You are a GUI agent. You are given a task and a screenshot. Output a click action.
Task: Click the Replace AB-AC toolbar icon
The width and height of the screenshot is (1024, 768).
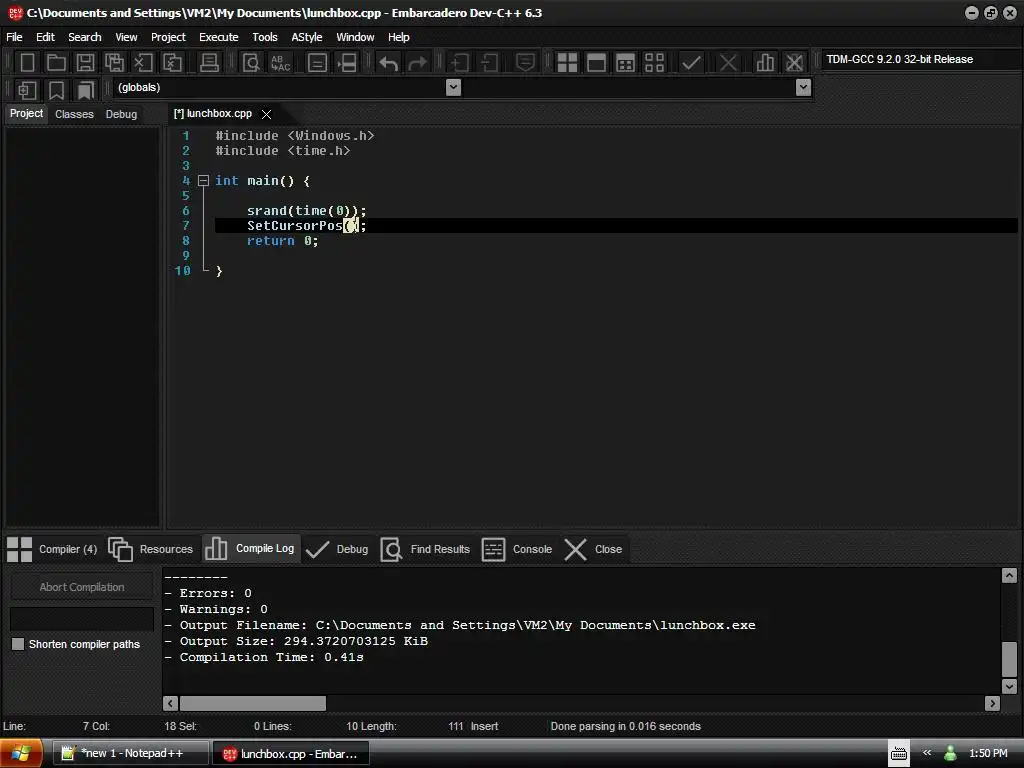(280, 63)
